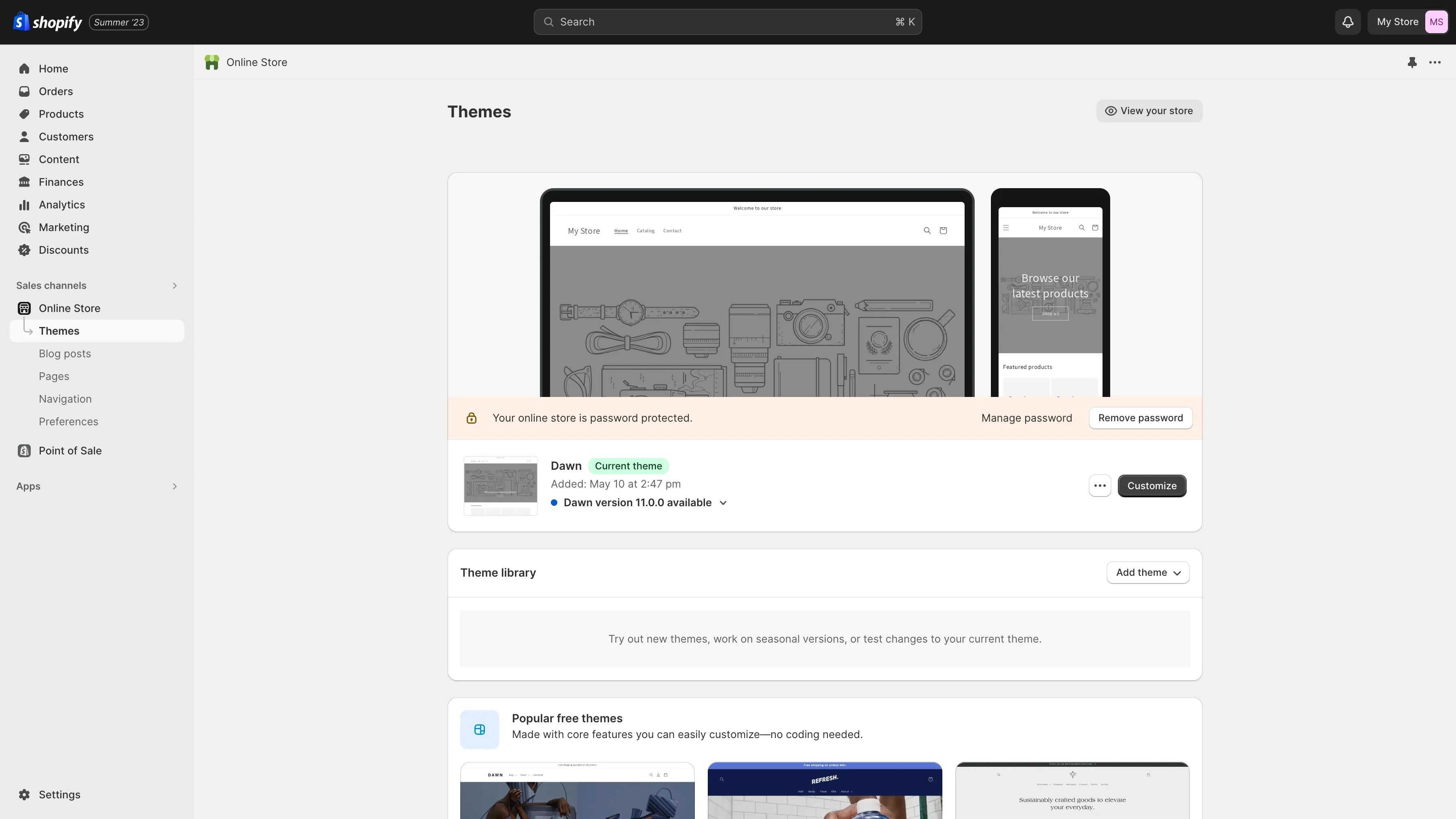
Task: Open Analytics from the sidebar
Action: tap(61, 204)
